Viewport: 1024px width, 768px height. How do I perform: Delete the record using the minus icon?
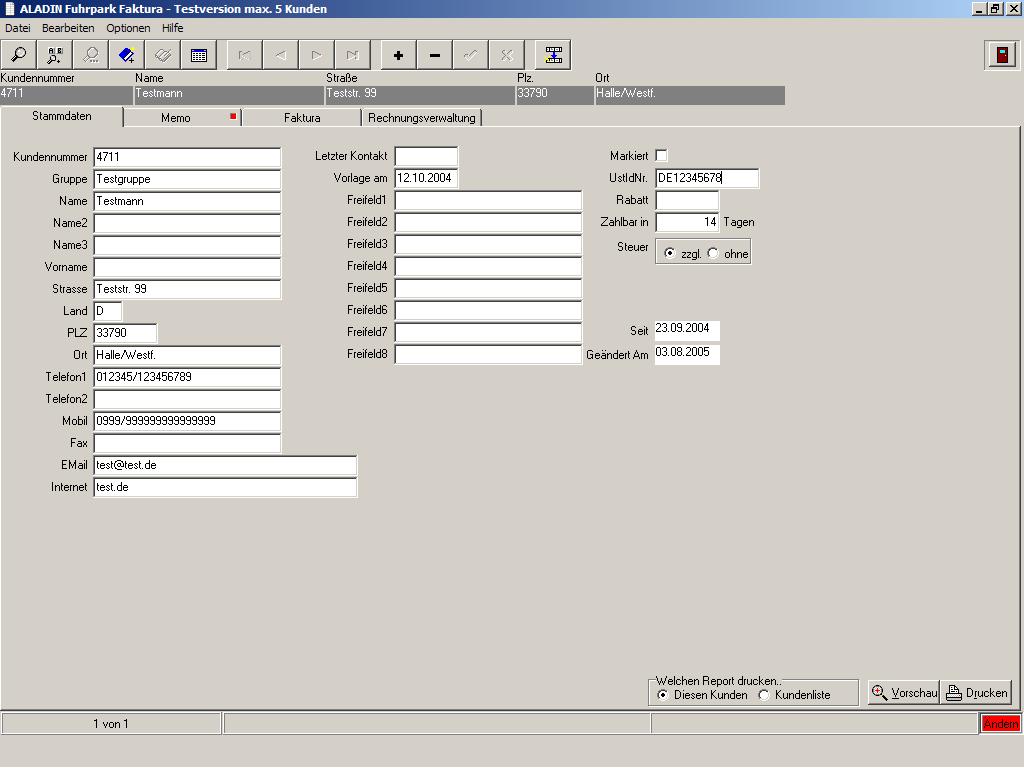(434, 55)
